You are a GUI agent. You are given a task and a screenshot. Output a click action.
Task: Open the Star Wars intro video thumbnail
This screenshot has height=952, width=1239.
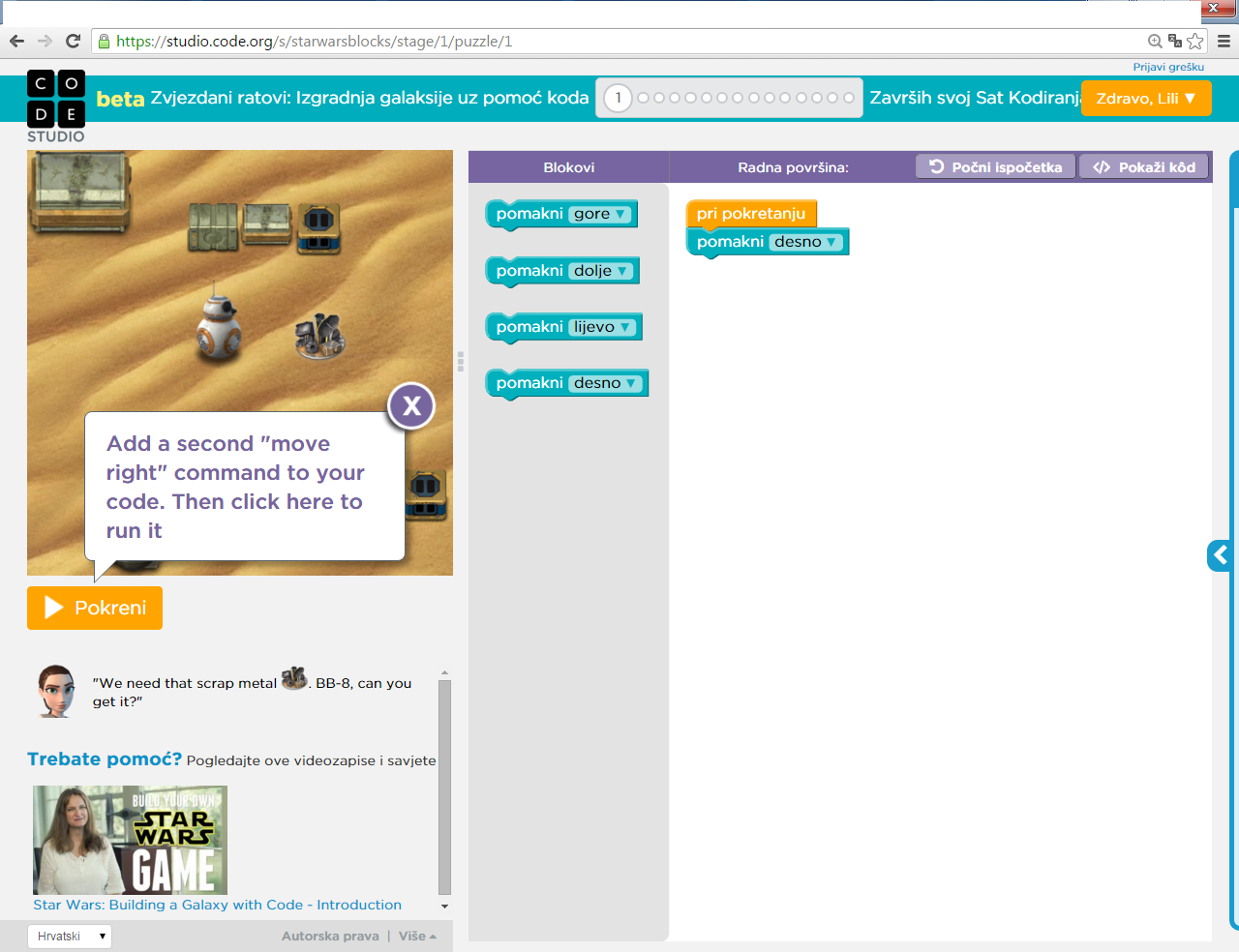click(x=130, y=840)
